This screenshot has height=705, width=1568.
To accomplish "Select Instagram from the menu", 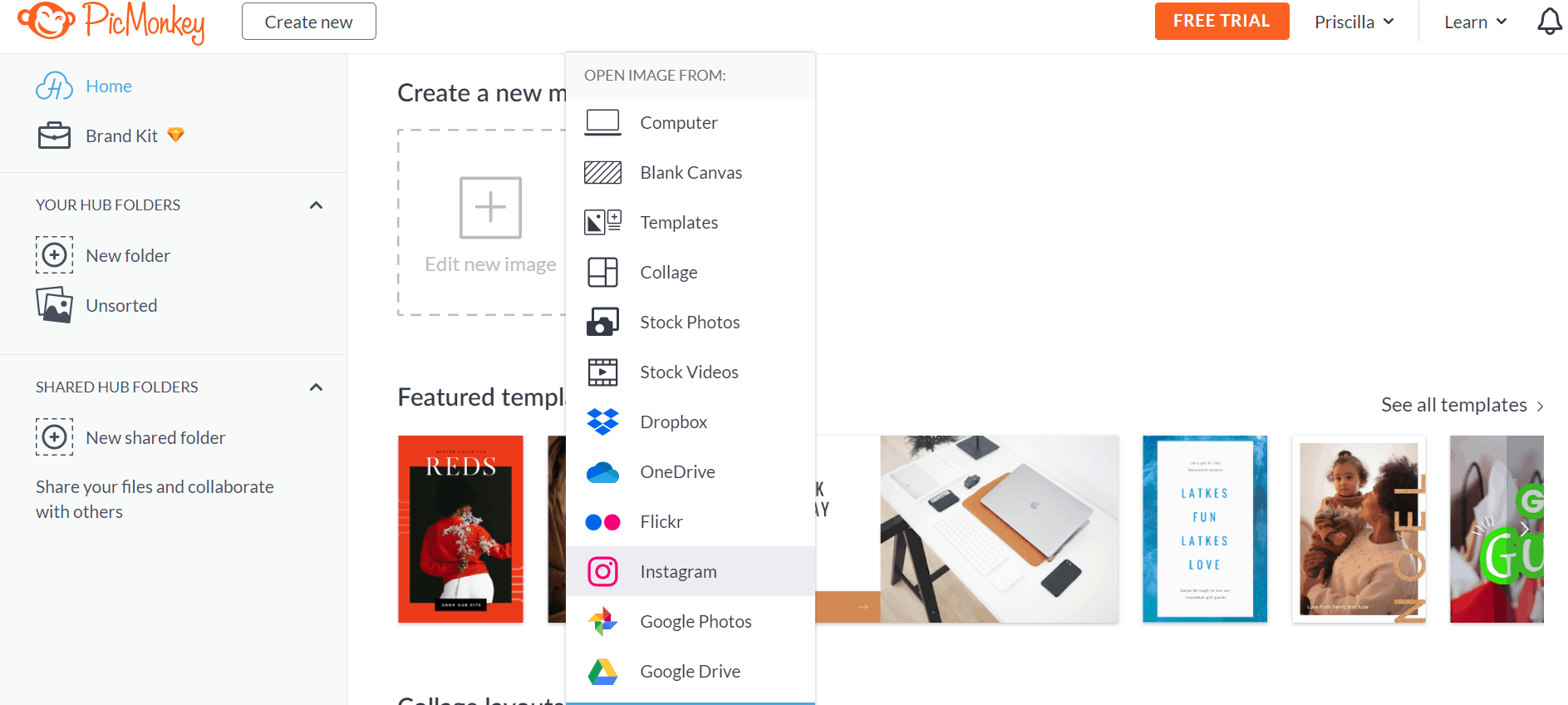I will 690,571.
